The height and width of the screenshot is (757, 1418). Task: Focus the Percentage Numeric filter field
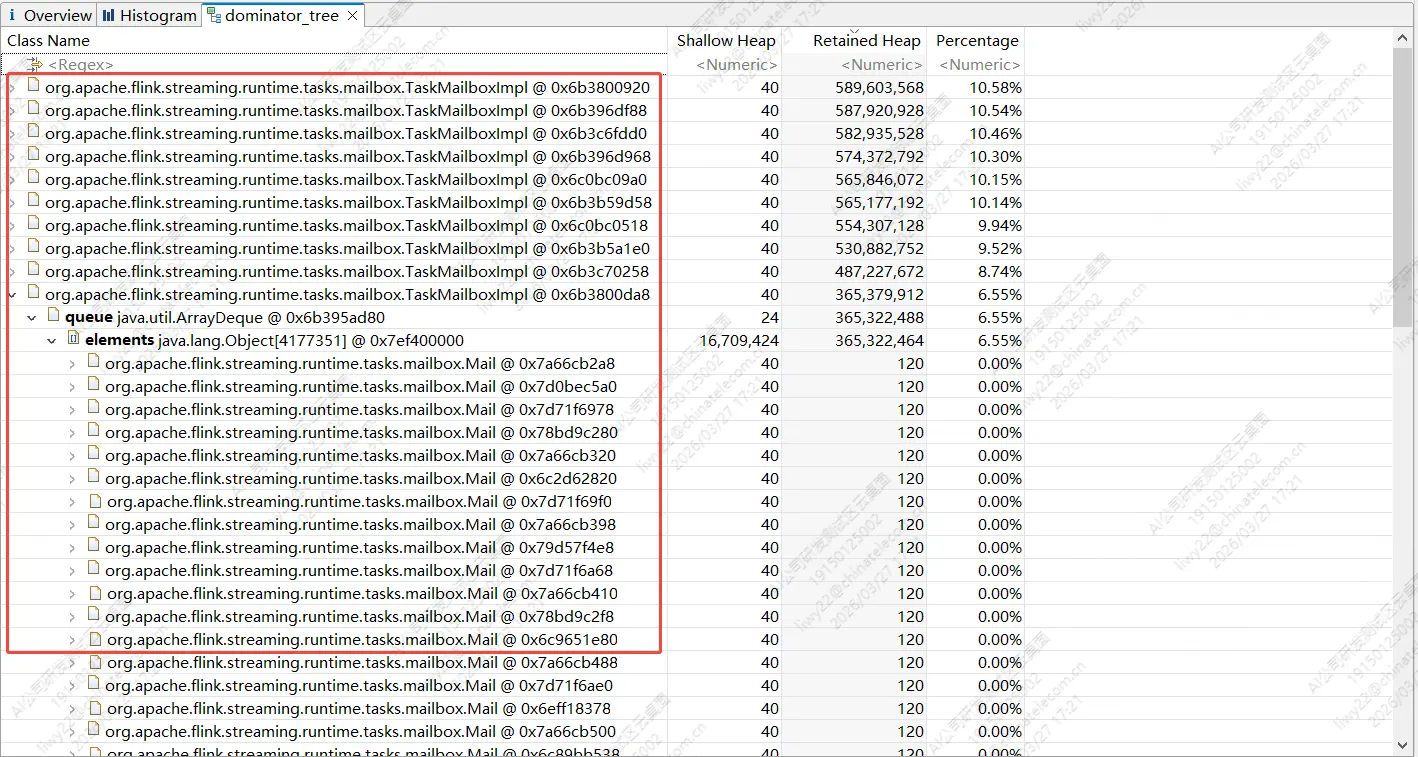pos(976,64)
